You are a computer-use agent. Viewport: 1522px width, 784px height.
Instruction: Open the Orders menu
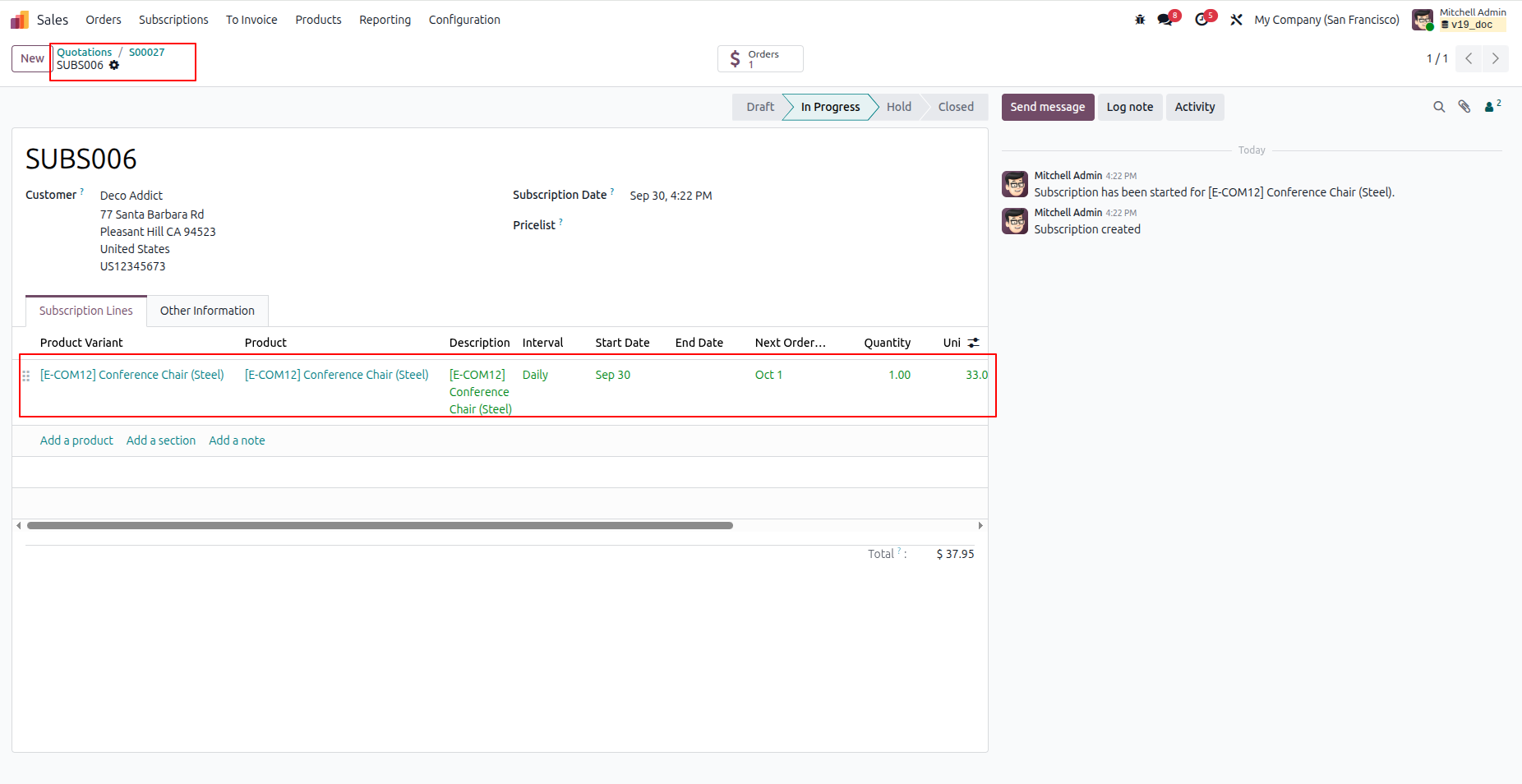pos(104,20)
